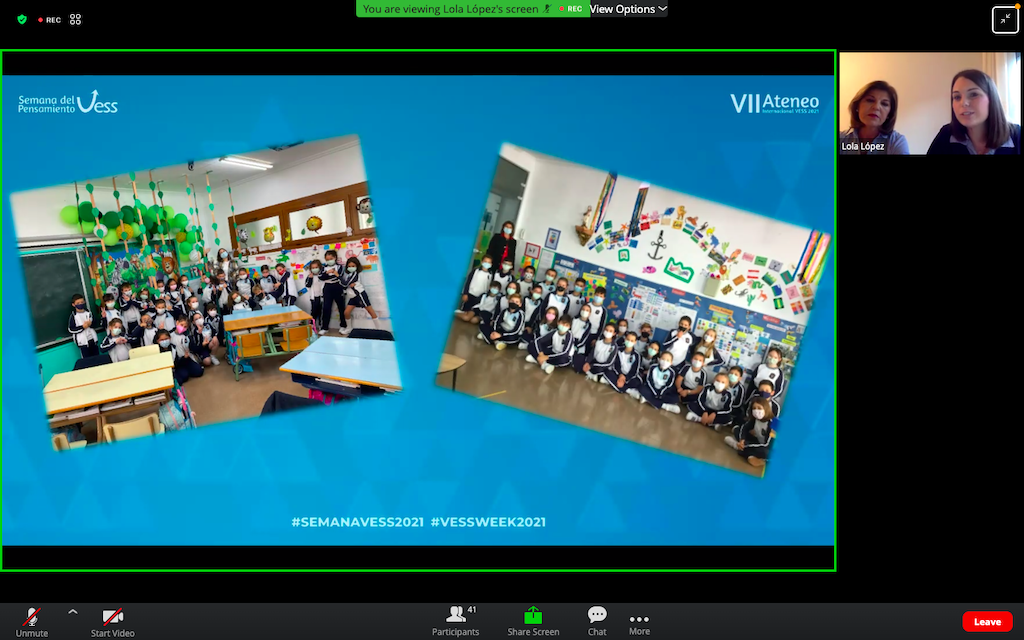Unmute the microphone

(x=31, y=620)
